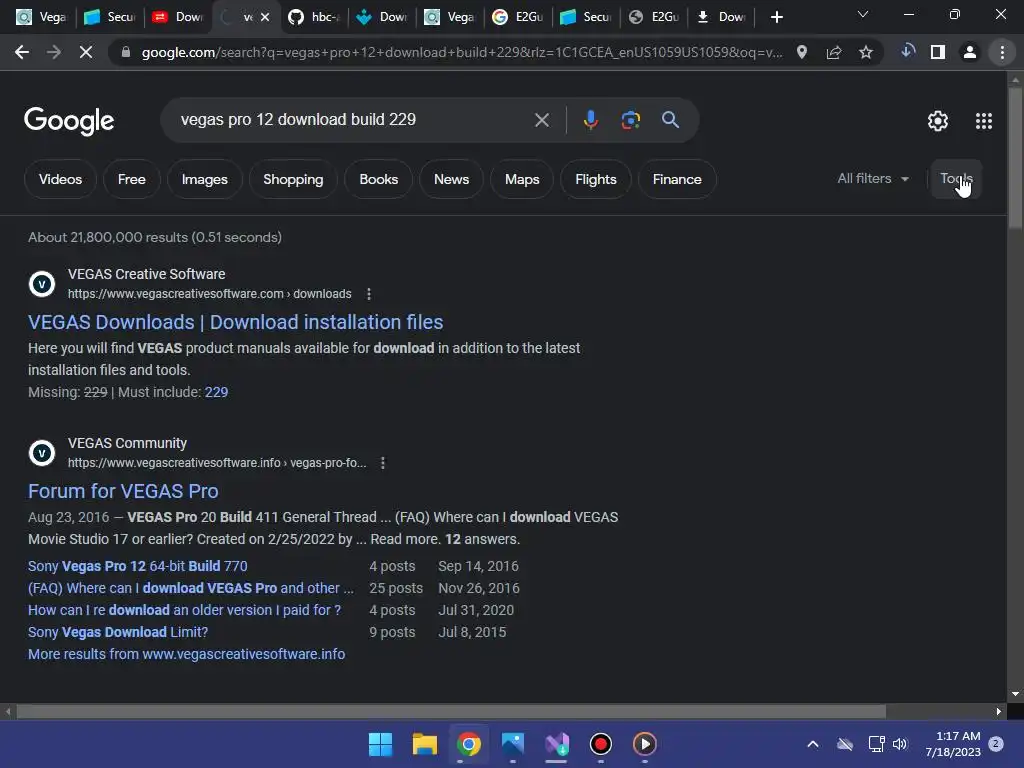Go to Google homepage via logo

point(69,121)
